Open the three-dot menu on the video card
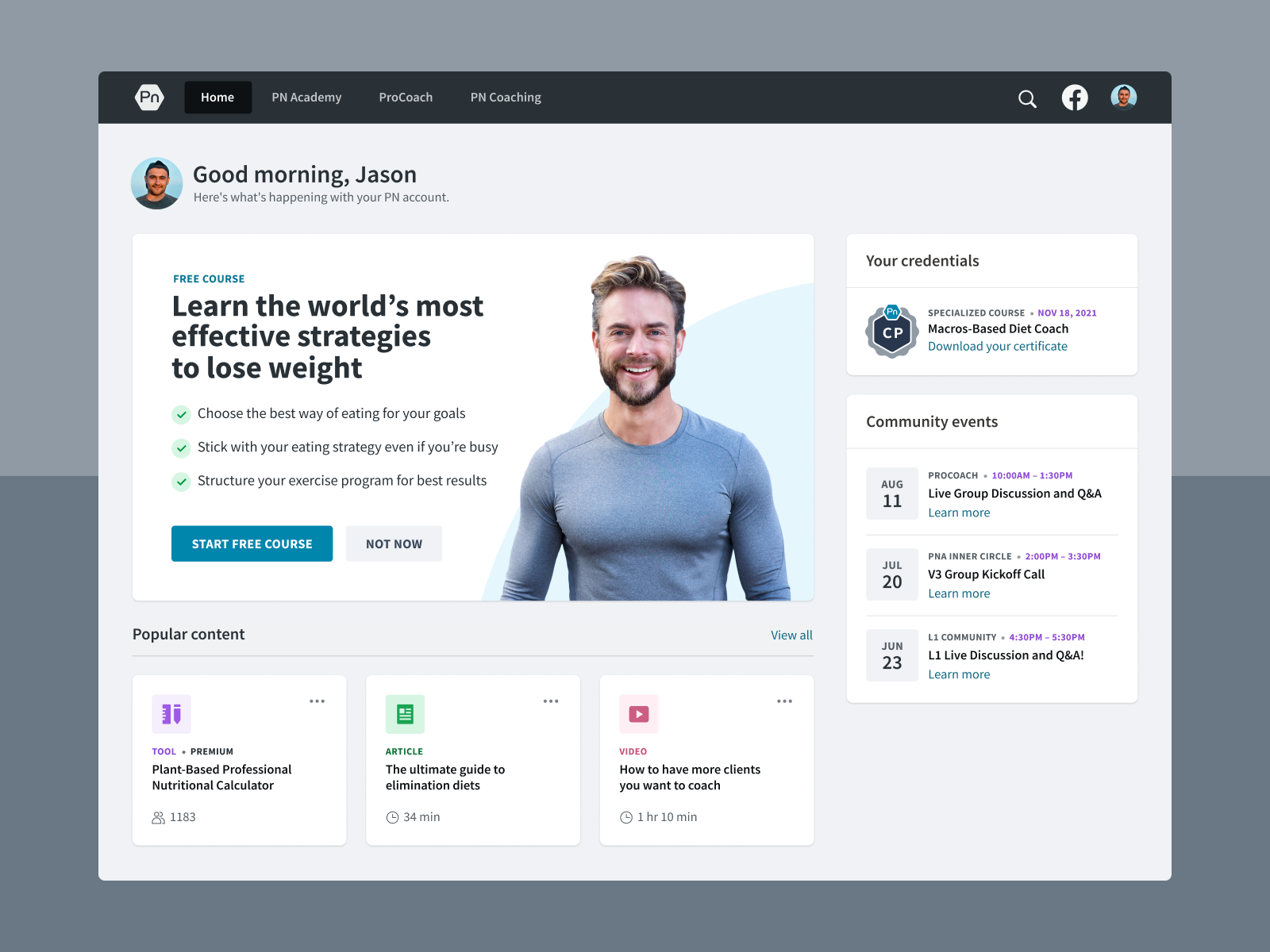This screenshot has width=1270, height=952. 785,701
